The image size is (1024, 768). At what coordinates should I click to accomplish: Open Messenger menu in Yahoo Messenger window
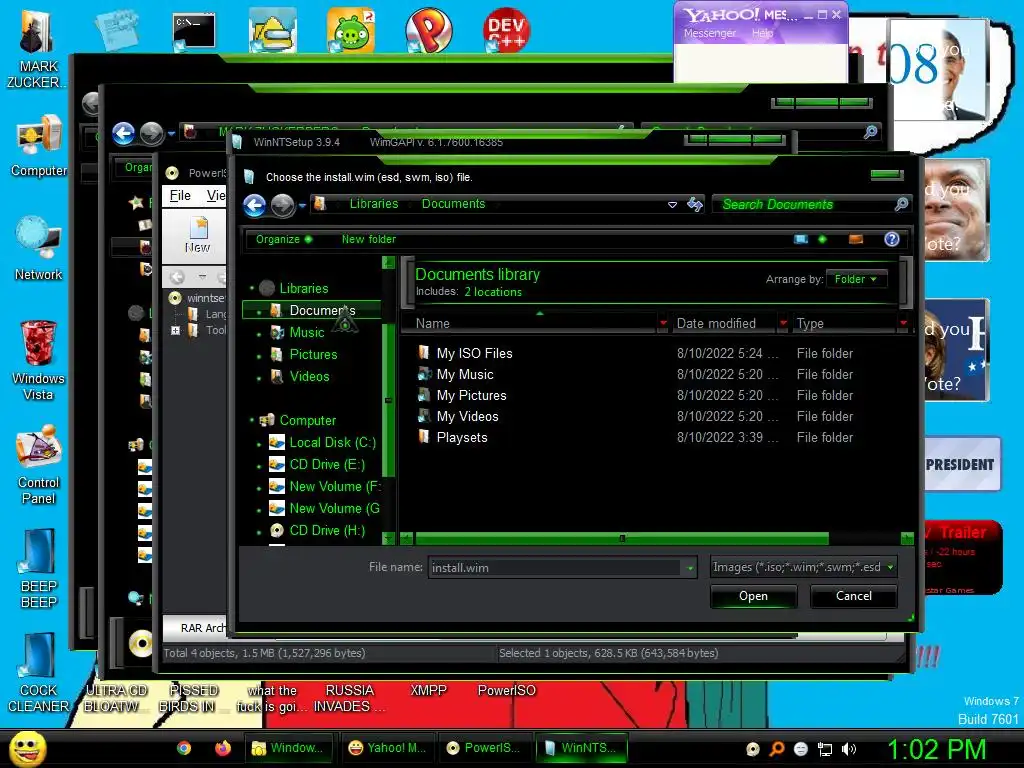(710, 33)
